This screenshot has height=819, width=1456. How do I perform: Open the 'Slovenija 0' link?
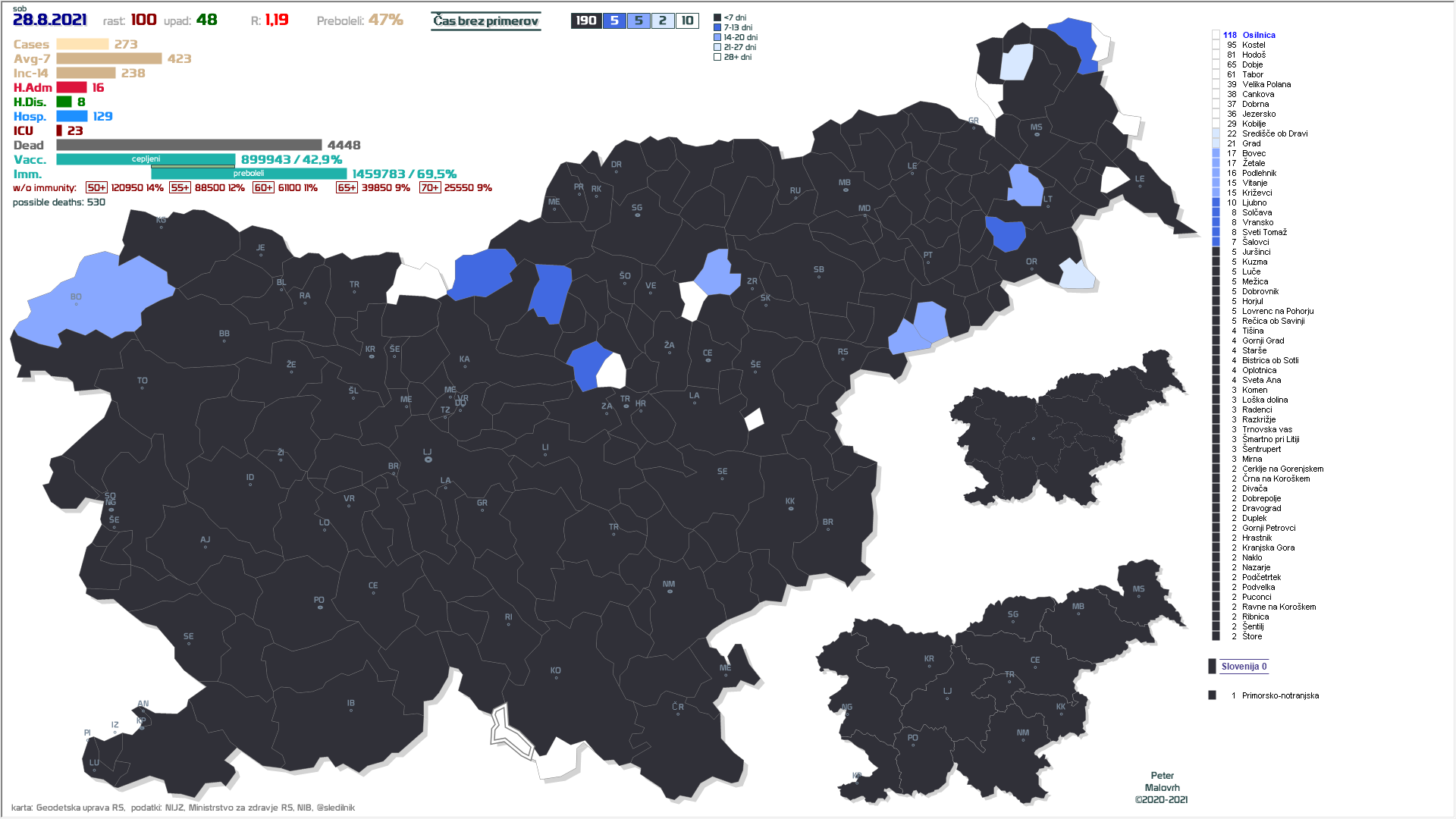tap(1244, 667)
